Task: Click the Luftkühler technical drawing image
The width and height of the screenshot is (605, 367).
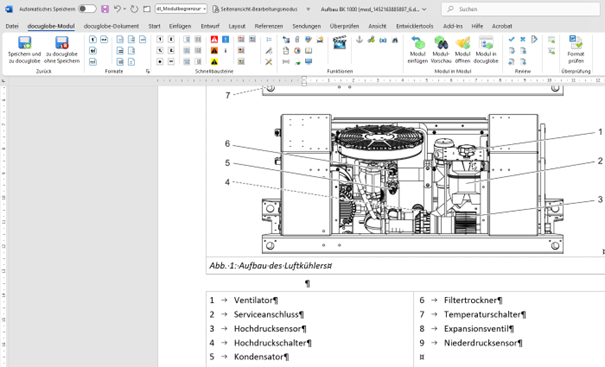Action: (x=412, y=183)
